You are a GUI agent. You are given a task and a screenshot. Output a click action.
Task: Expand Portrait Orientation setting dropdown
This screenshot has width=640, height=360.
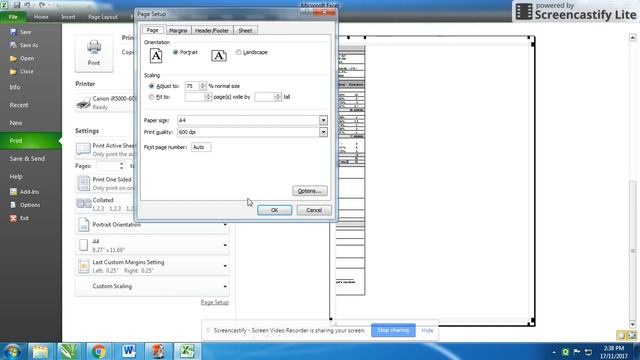pos(225,225)
